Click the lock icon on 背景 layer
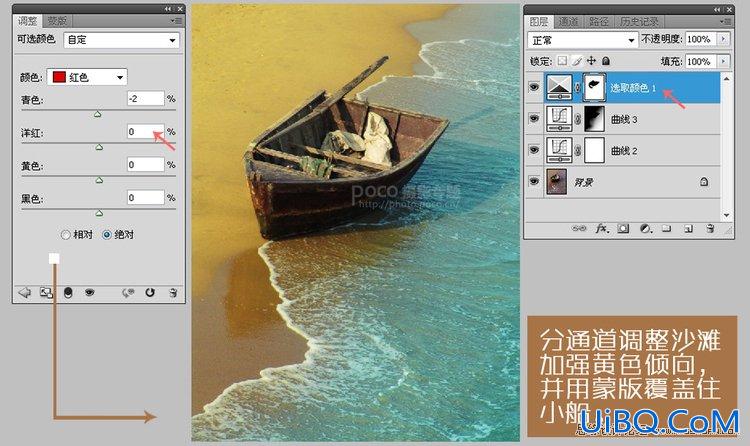The image size is (750, 446). point(704,182)
